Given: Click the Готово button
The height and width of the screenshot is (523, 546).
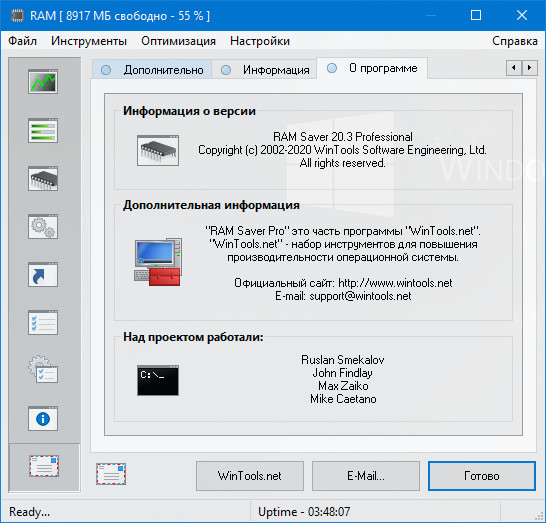Looking at the screenshot, I should pos(482,476).
